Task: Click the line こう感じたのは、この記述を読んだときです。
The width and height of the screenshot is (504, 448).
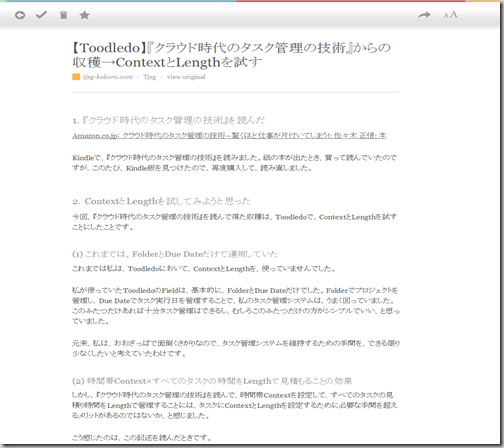Action: (x=142, y=437)
